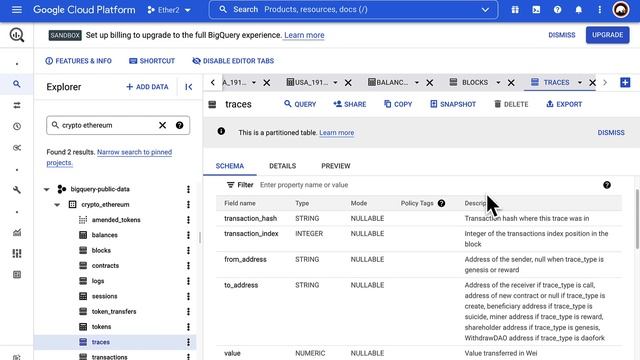The width and height of the screenshot is (640, 360).
Task: Open dropdown arrow on BLOCKS tab
Action: (x=498, y=82)
